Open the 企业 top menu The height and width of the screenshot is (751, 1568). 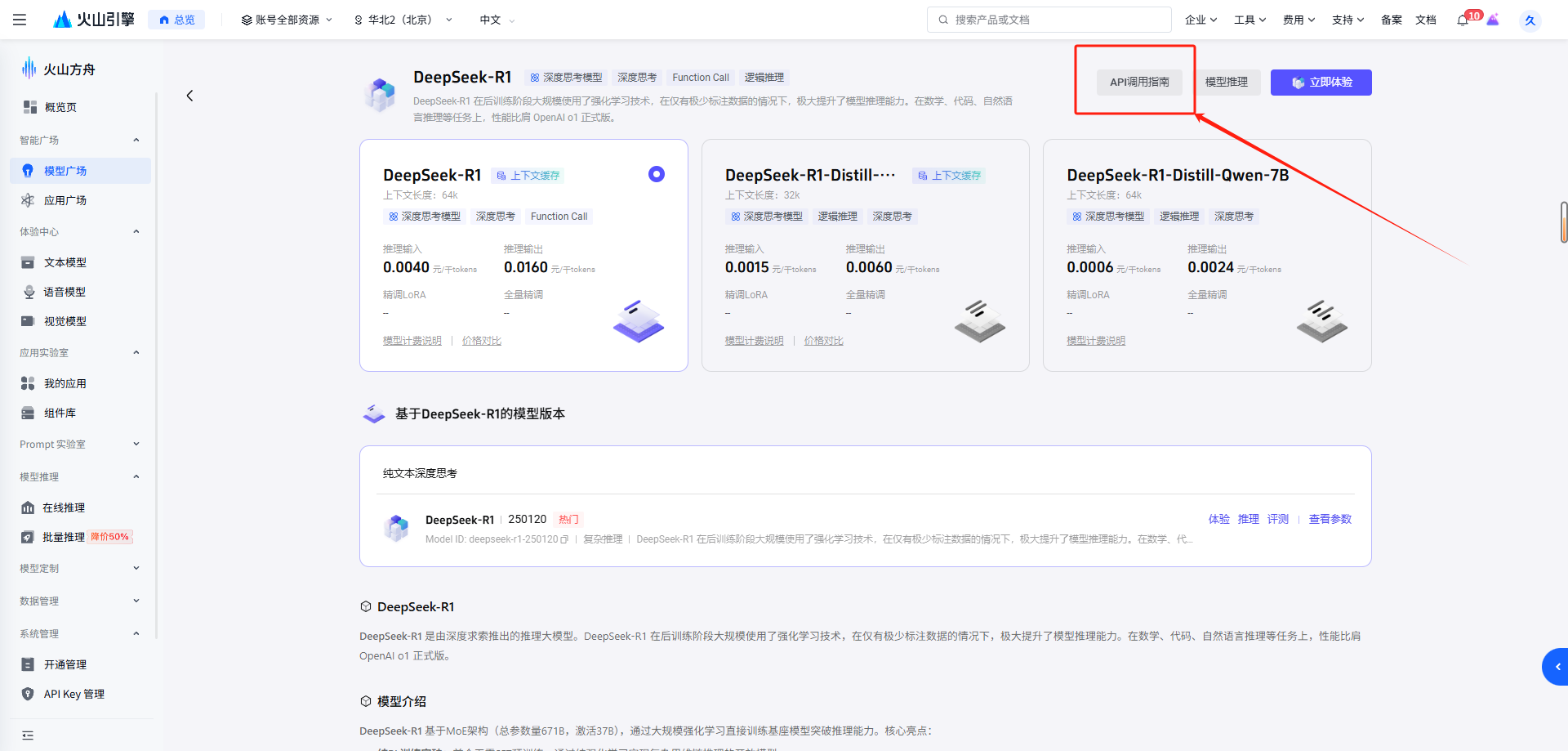[x=1200, y=20]
